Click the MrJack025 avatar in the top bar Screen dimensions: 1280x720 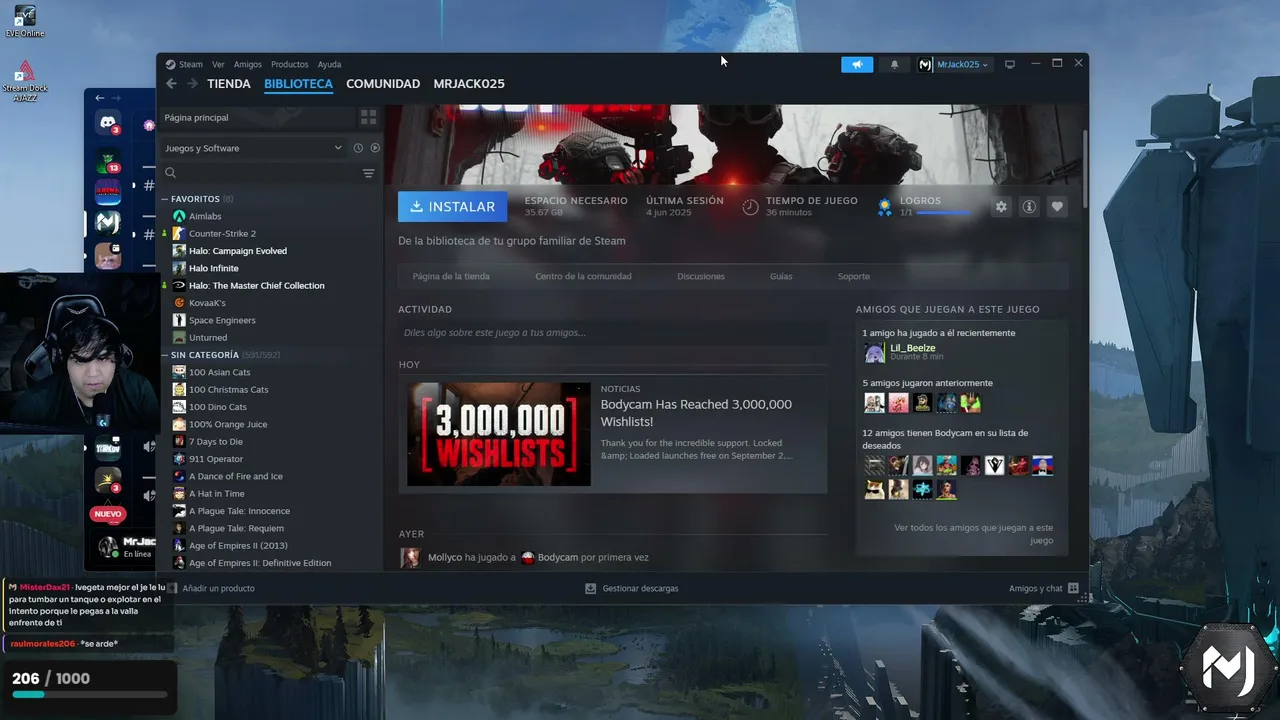[925, 64]
